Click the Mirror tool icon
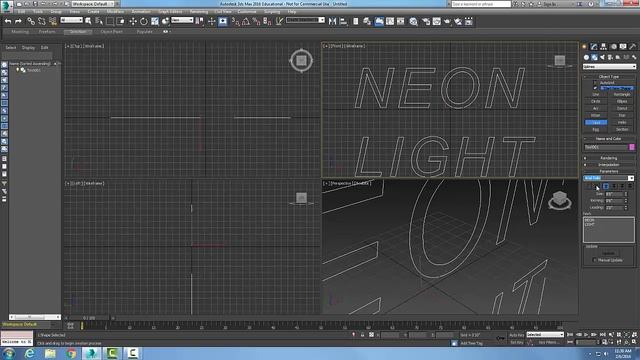This screenshot has width=640, height=360. click(332, 21)
